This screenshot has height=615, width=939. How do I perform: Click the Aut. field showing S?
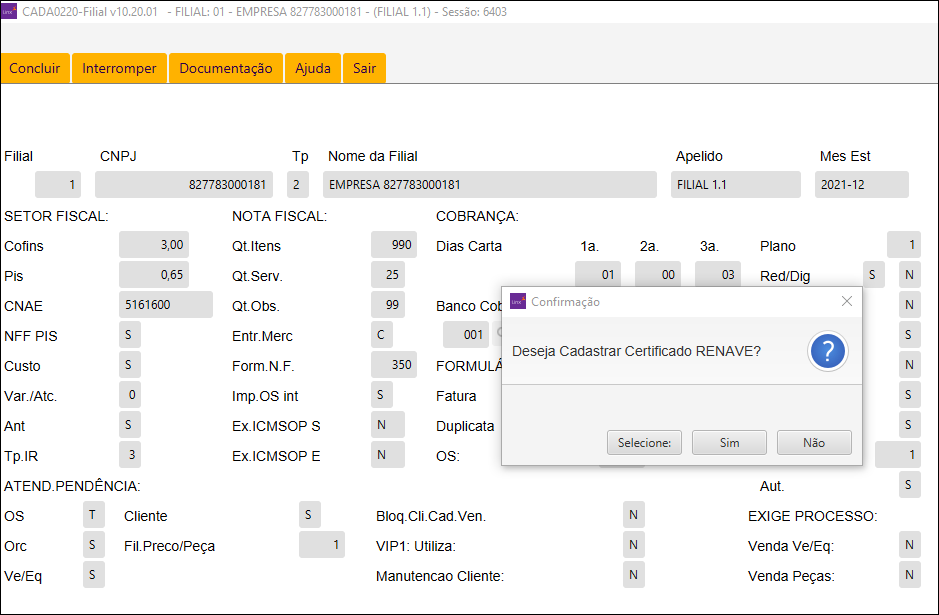tap(910, 484)
